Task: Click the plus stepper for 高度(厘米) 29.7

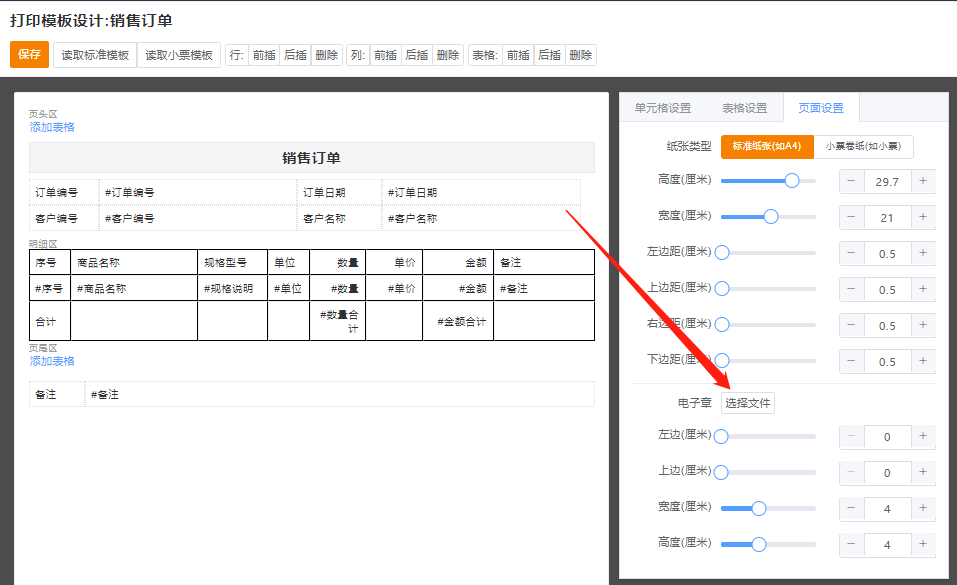Action: [922, 182]
